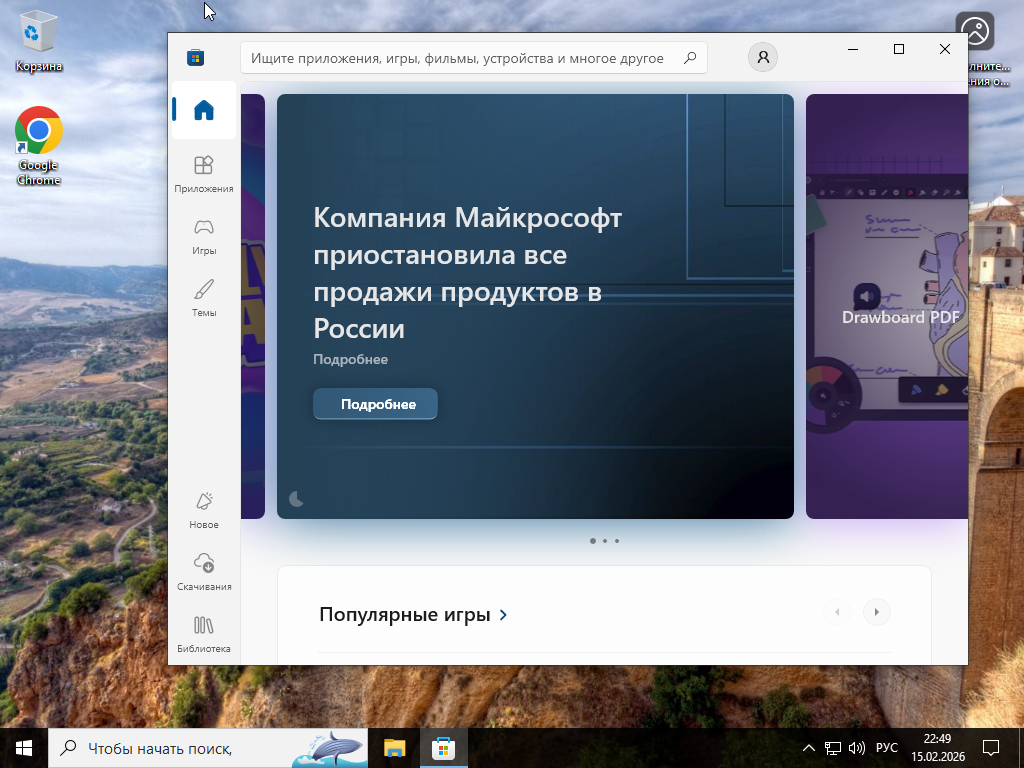1024x768 pixels.
Task: Open the Популярные игры heading link
Action: click(405, 615)
